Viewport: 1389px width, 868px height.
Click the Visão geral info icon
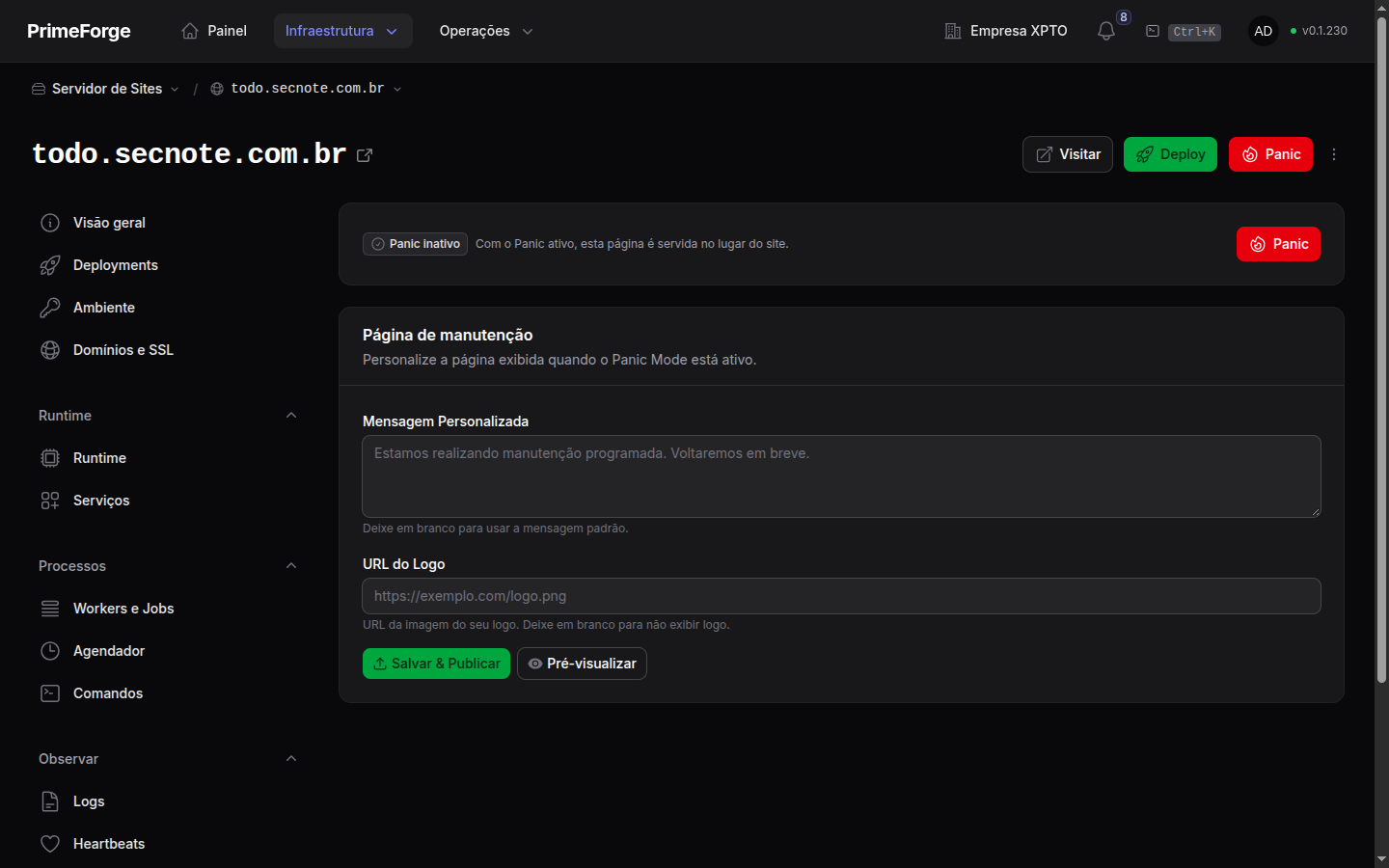(50, 223)
